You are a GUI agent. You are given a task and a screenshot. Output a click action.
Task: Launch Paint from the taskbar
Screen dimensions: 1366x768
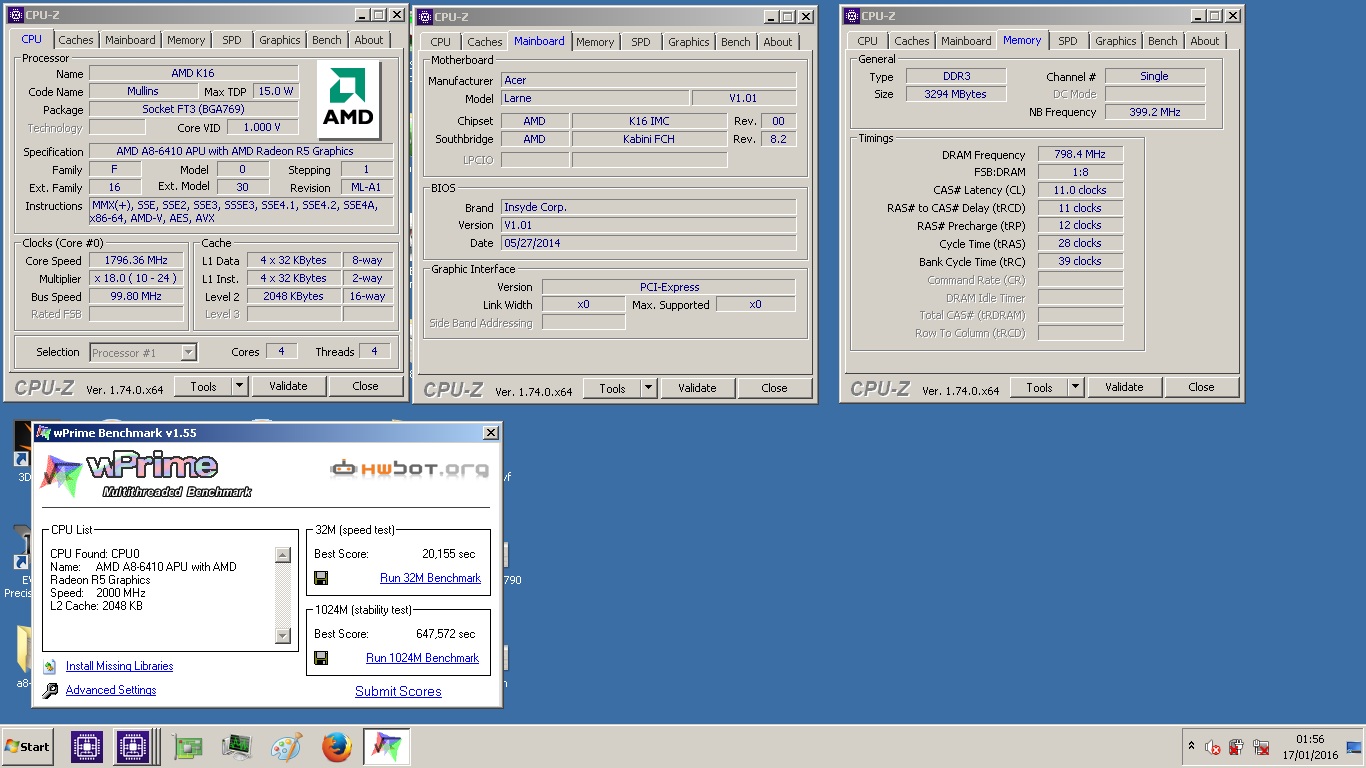pos(287,747)
